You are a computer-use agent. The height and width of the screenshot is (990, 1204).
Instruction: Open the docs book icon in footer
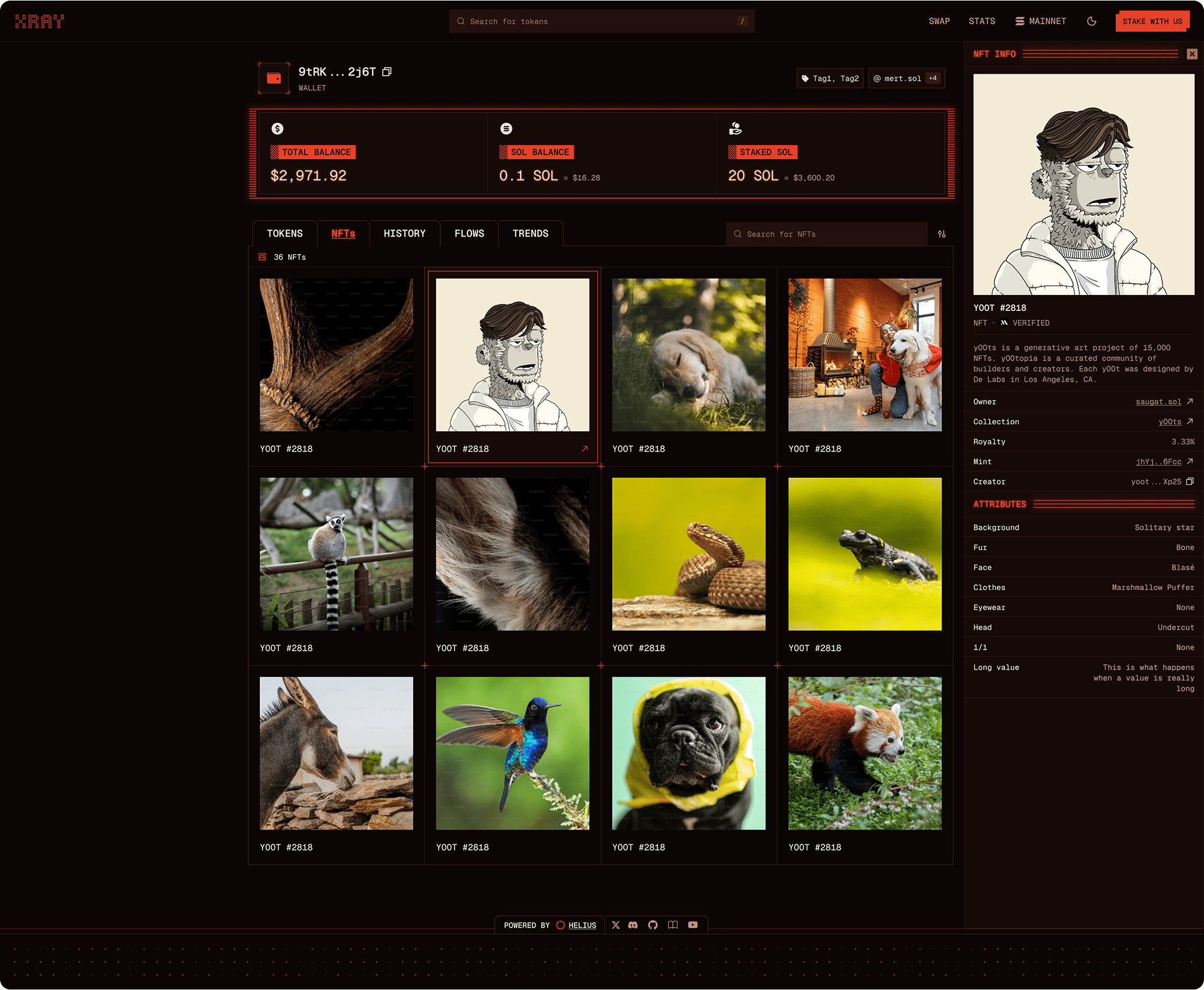tap(673, 925)
